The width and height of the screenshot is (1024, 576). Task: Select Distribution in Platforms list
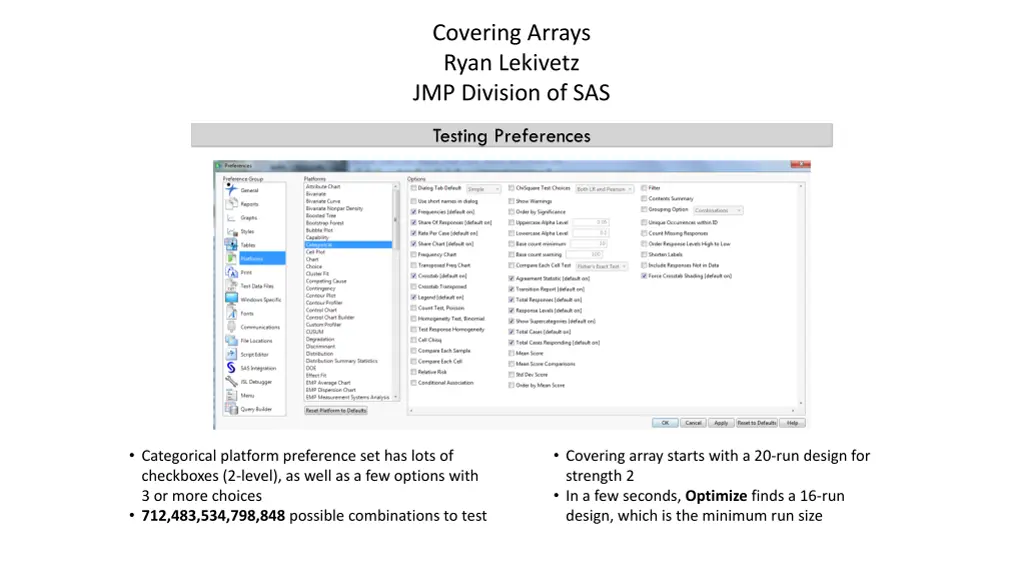pos(319,353)
